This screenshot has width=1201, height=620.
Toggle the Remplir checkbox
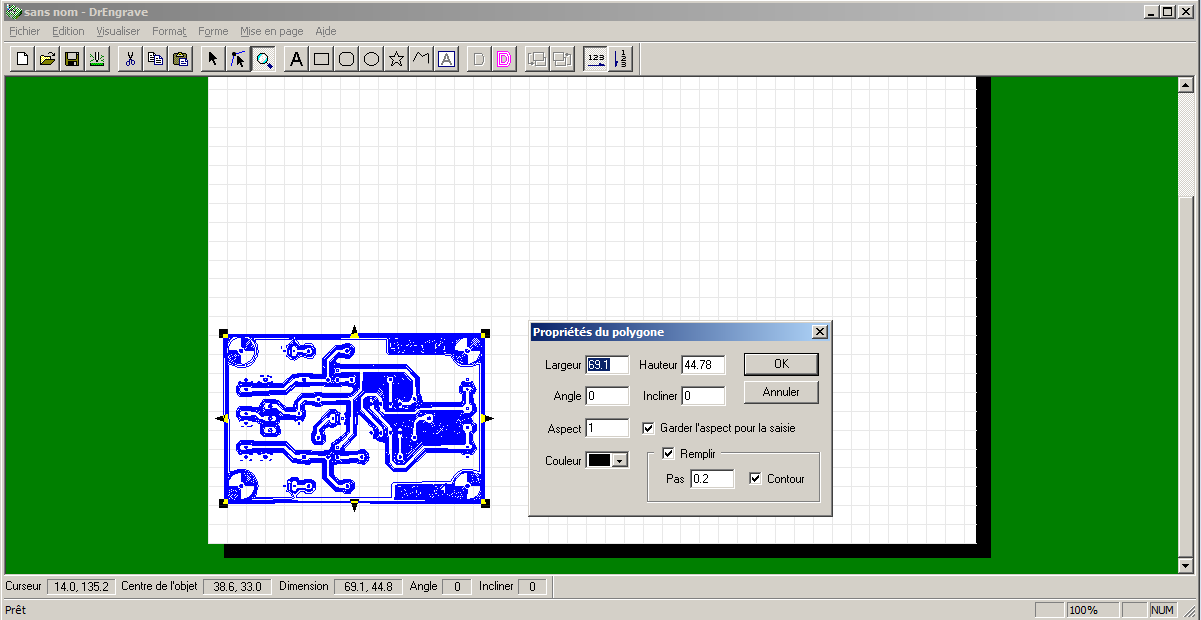click(669, 454)
